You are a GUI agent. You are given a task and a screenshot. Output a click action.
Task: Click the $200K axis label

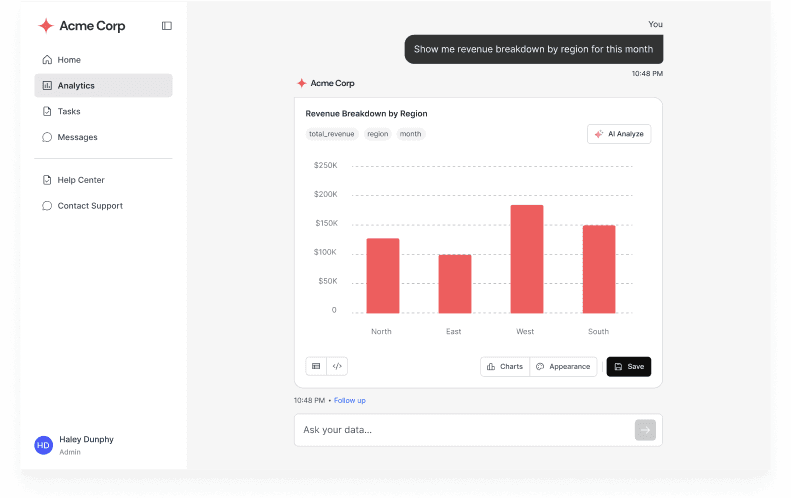tap(325, 194)
